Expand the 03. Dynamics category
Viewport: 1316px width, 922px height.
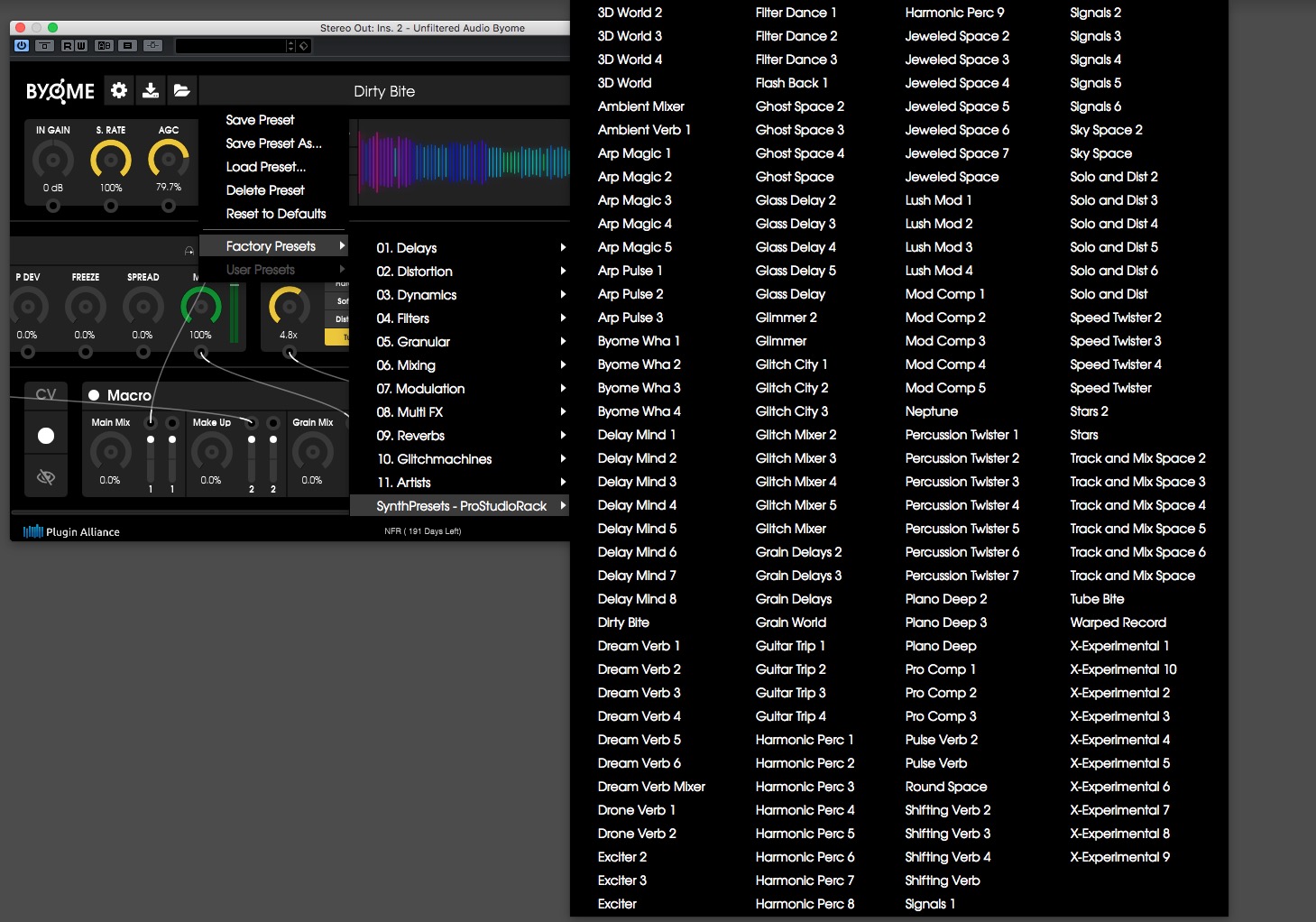coord(460,295)
